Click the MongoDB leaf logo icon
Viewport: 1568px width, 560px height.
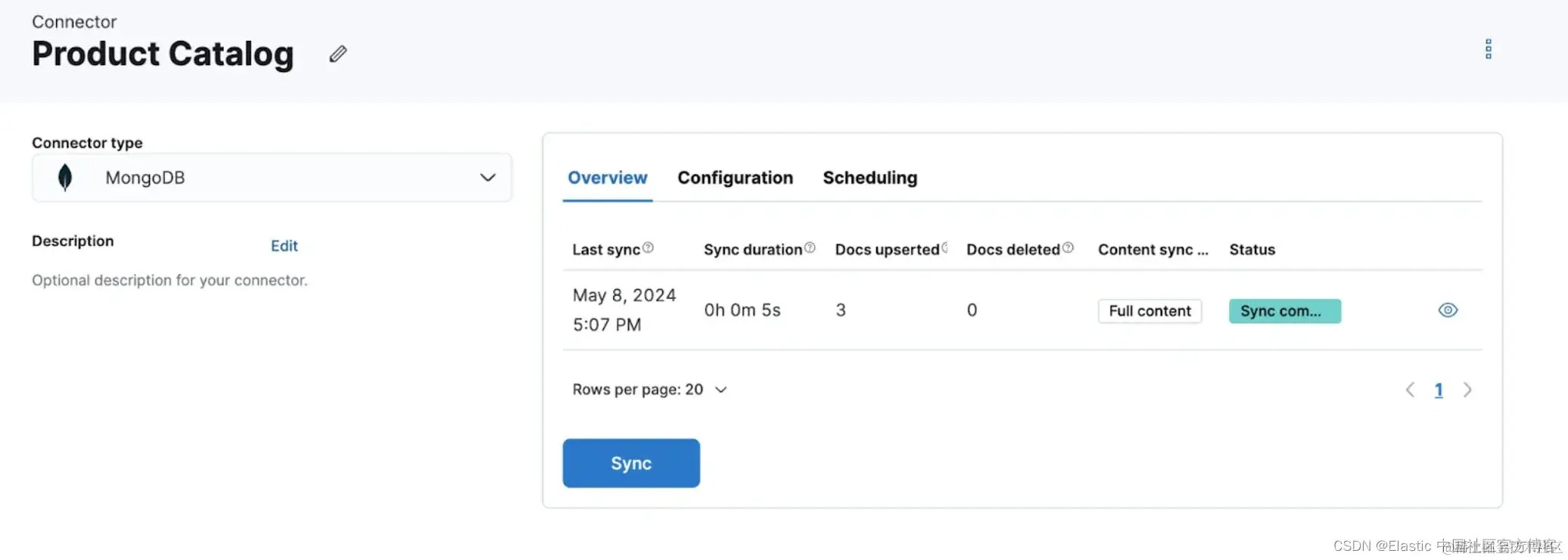[65, 178]
